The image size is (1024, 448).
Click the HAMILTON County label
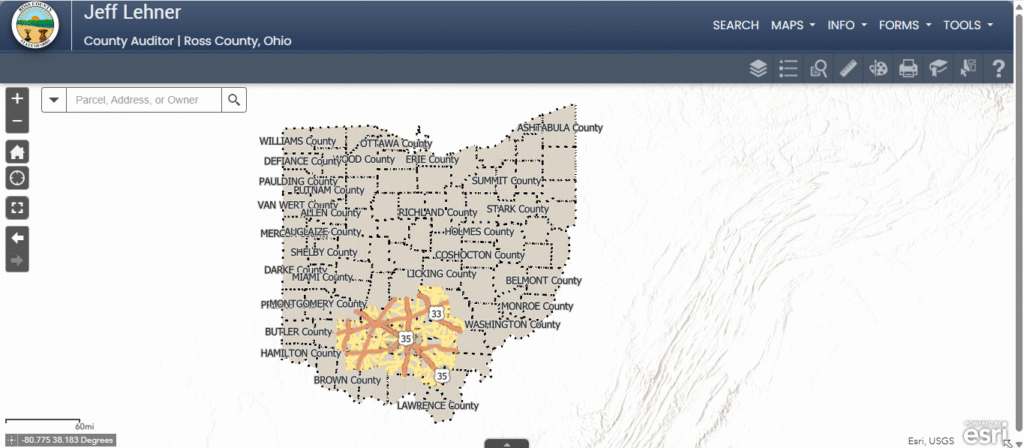point(300,353)
